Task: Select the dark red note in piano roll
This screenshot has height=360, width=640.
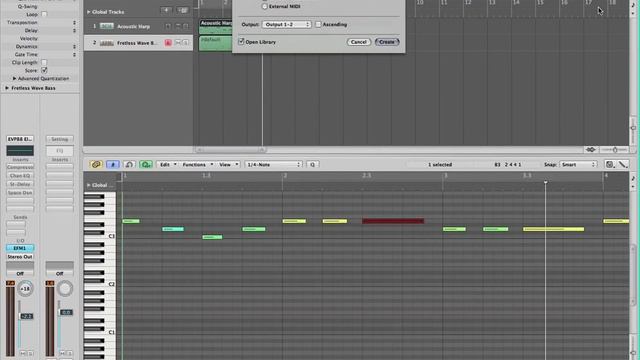Action: (x=393, y=221)
